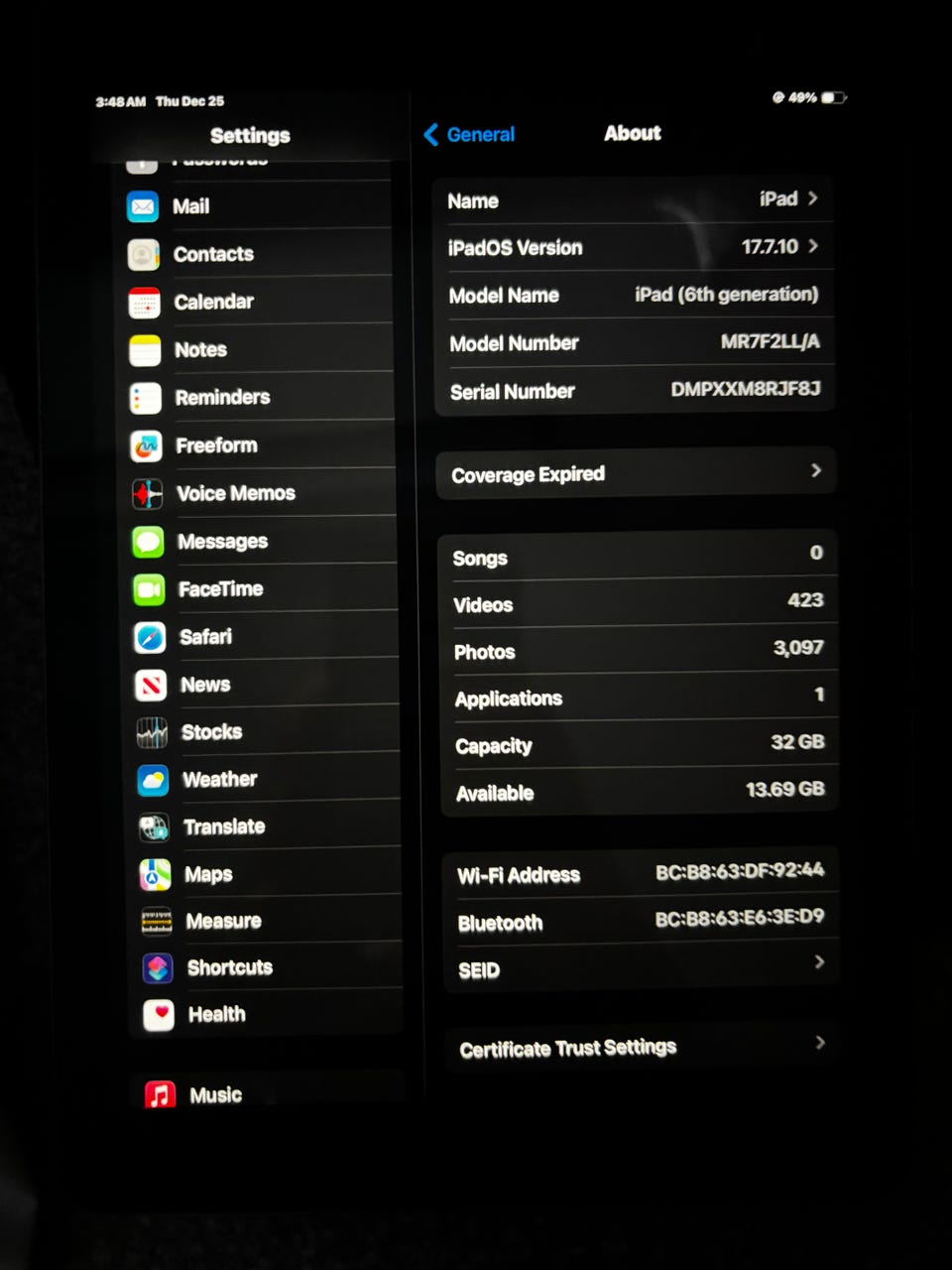Screen dimensions: 952x1270
Task: Open the Safari compass icon
Action: (151, 637)
